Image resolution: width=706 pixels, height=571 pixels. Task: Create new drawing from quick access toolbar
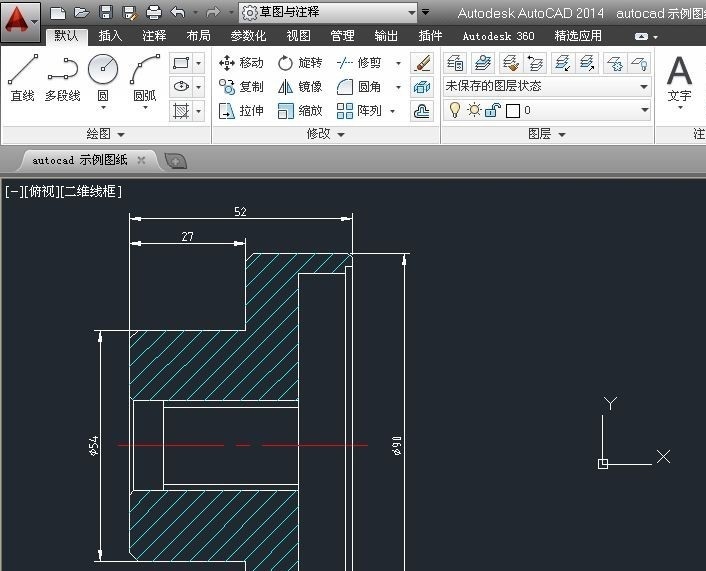pyautogui.click(x=58, y=13)
